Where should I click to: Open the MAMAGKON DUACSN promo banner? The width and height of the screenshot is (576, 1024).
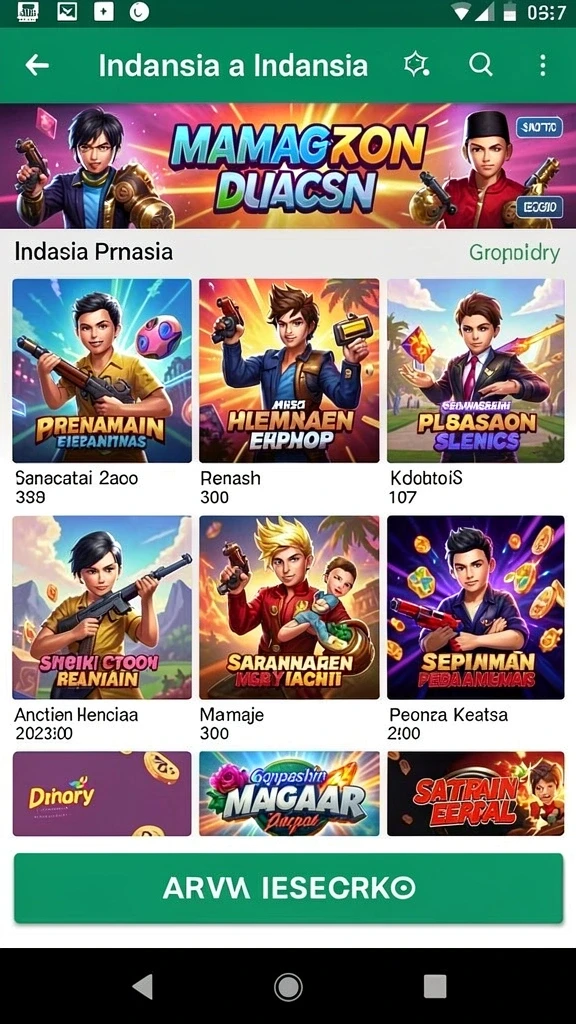(288, 166)
